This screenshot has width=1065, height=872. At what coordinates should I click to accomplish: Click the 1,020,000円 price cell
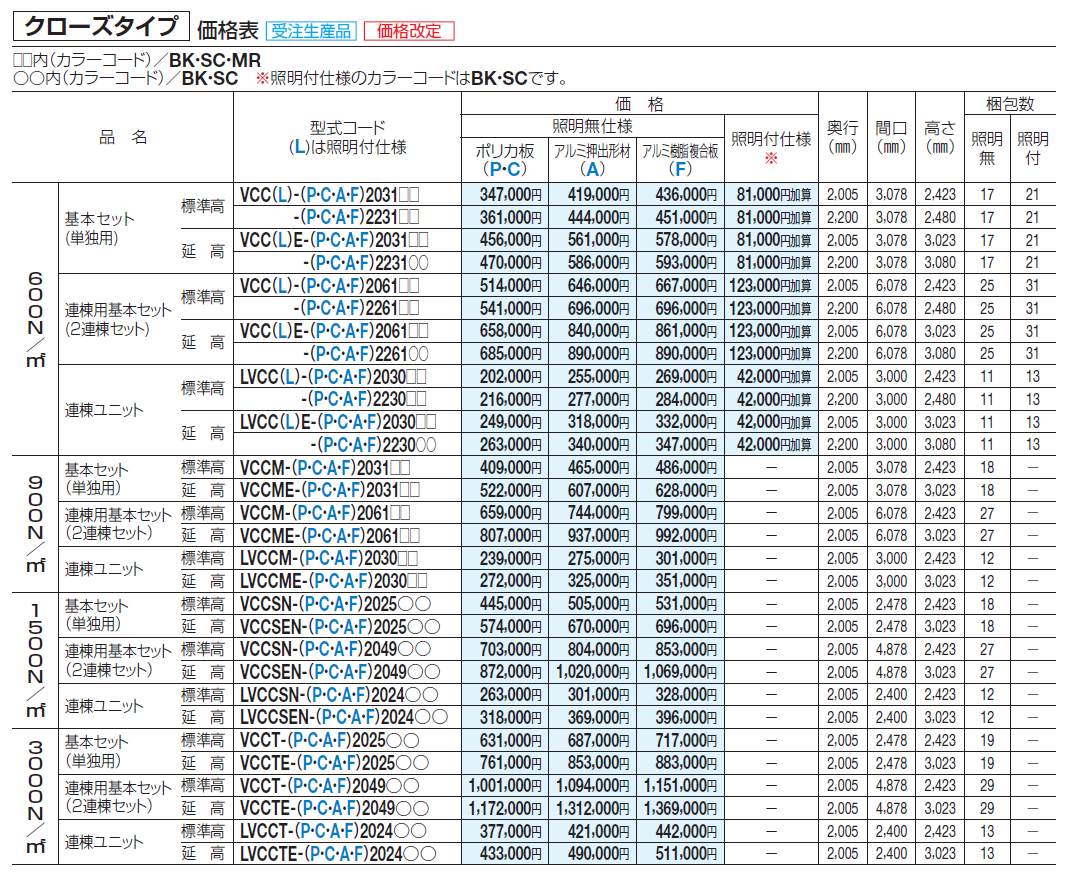[592, 672]
